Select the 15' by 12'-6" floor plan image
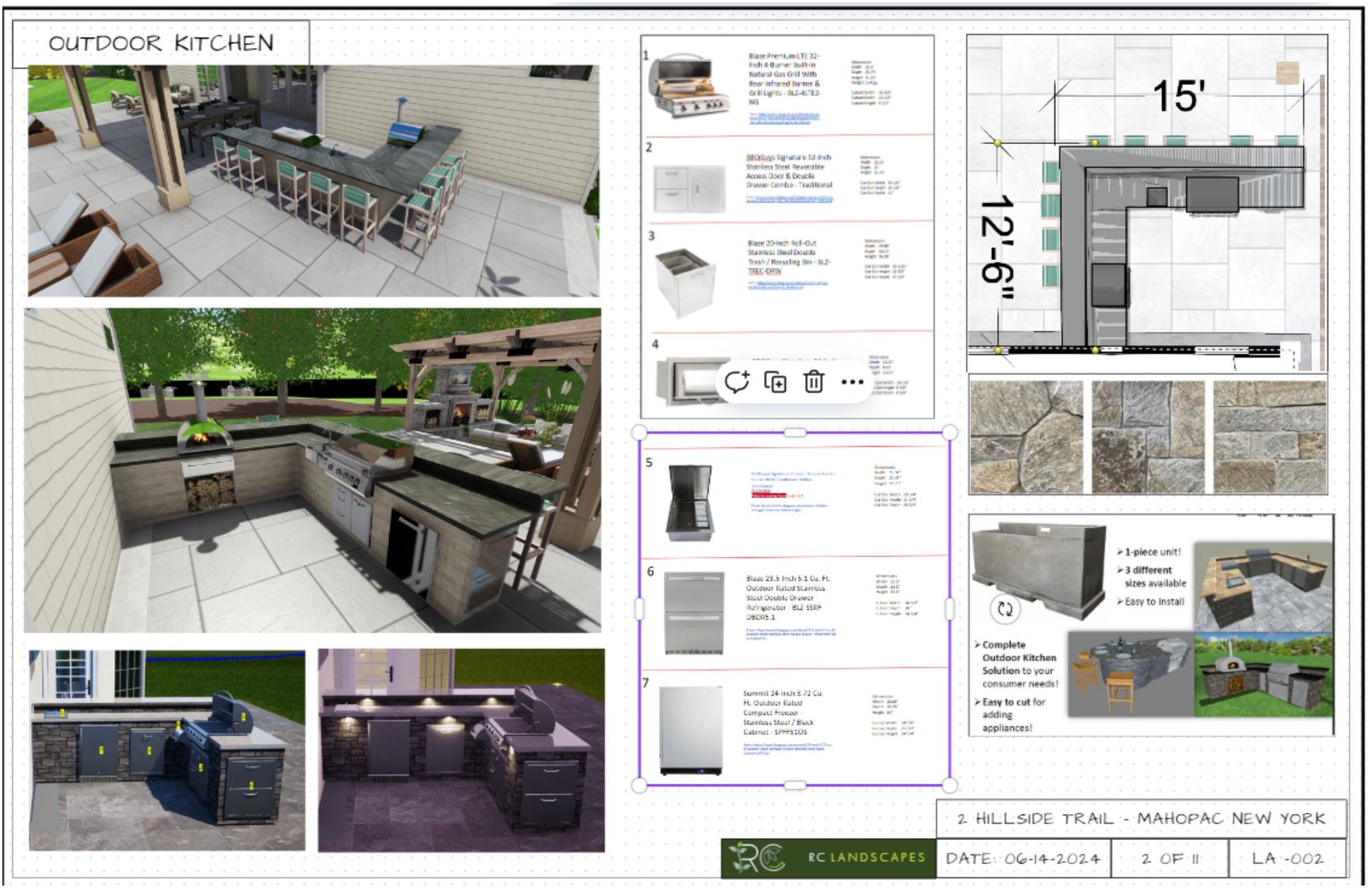The height and width of the screenshot is (888, 1372). 1146,203
